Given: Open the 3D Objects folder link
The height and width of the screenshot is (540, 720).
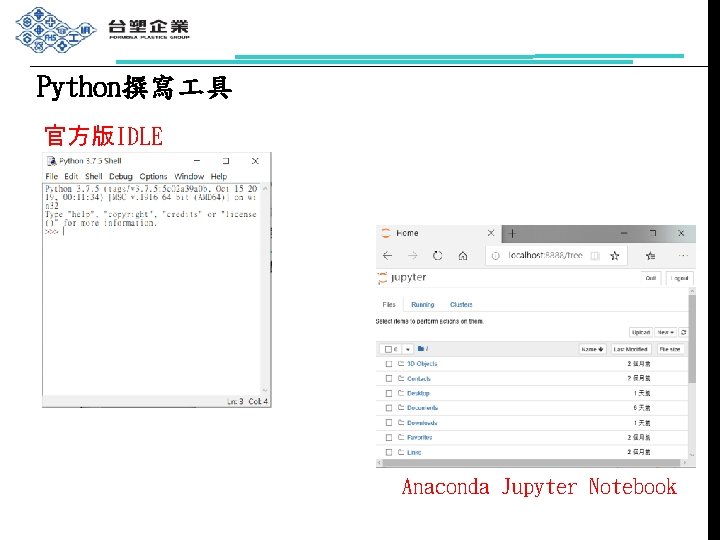Looking at the screenshot, I should [x=422, y=364].
